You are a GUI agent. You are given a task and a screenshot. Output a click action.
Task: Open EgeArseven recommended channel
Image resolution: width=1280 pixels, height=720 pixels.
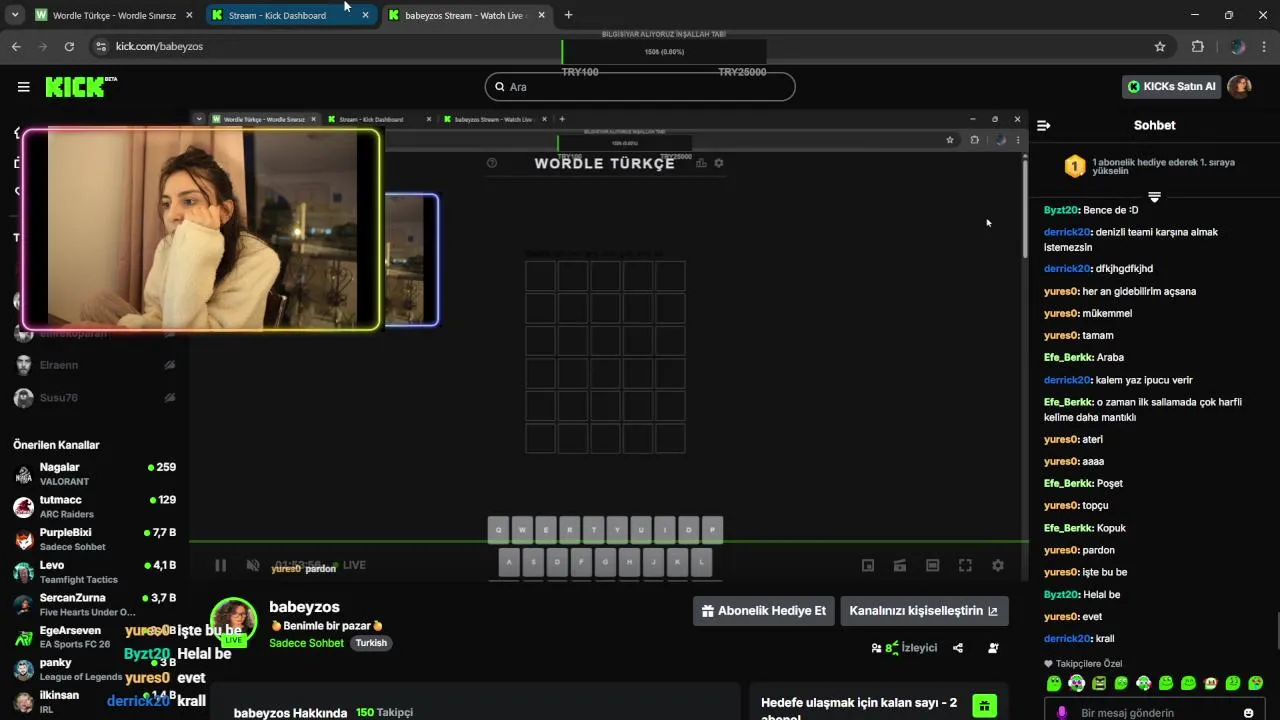(95, 637)
